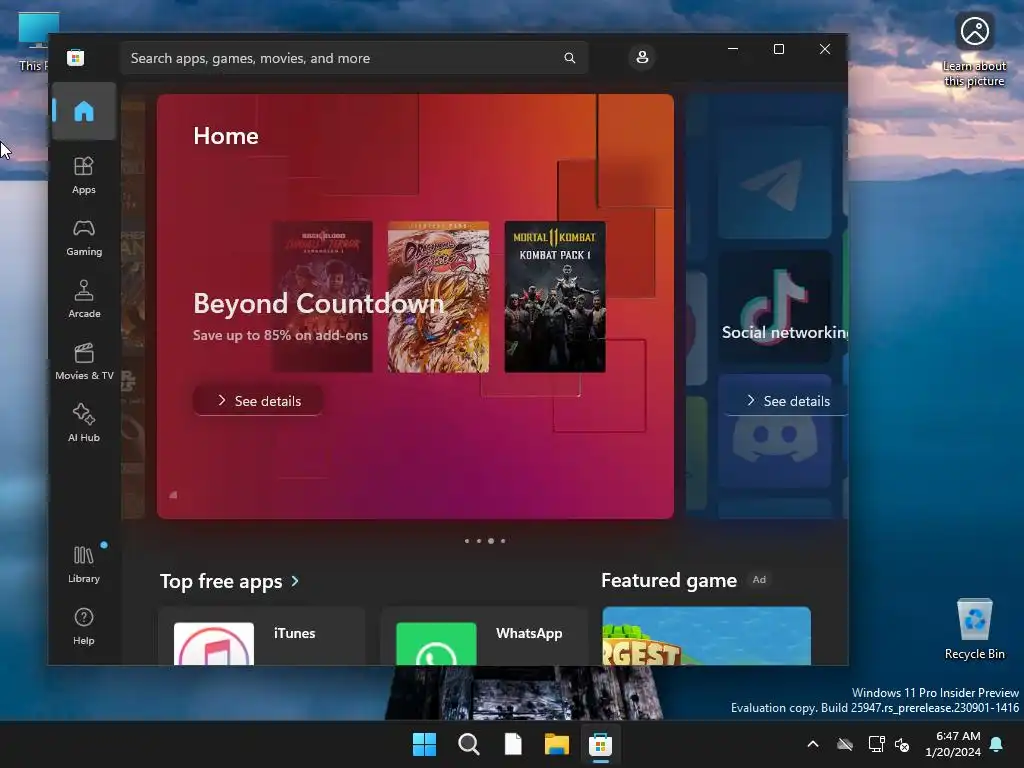Select the second carousel page dot

[x=479, y=541]
